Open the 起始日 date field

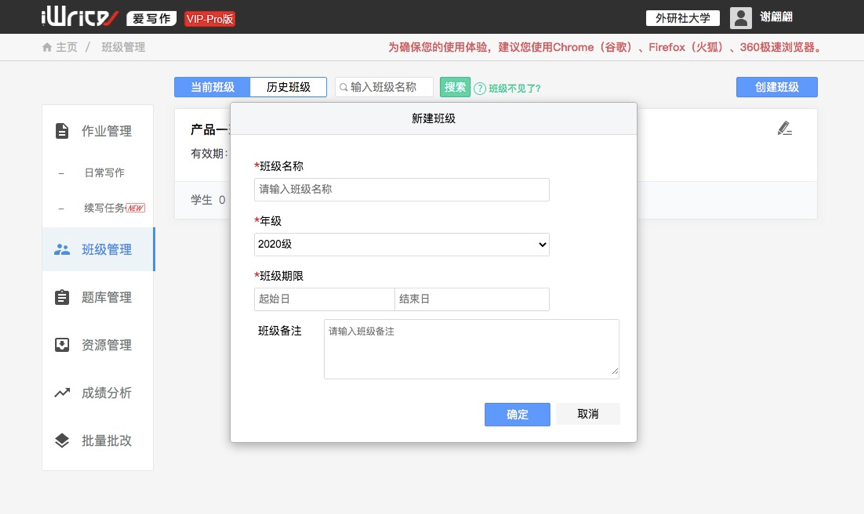pyautogui.click(x=324, y=299)
